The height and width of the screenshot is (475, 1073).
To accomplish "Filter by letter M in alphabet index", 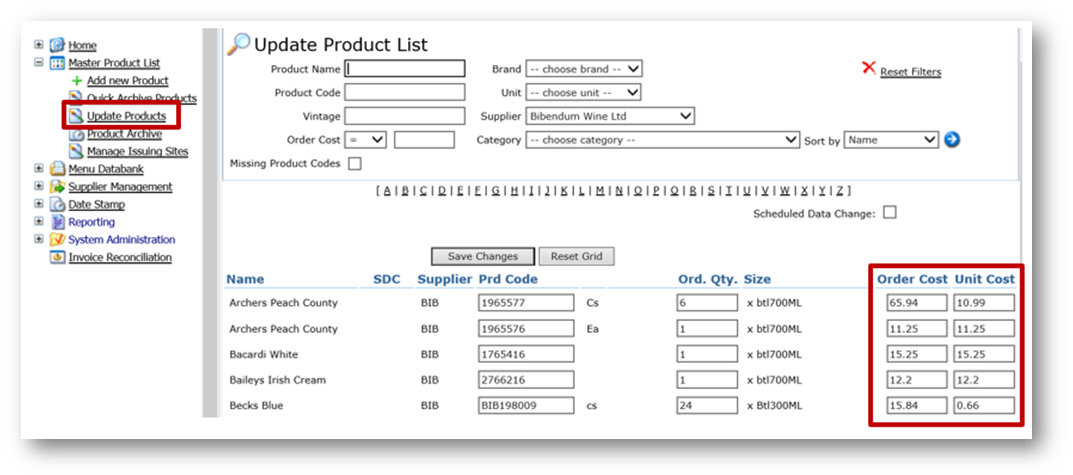I will pyautogui.click(x=600, y=191).
